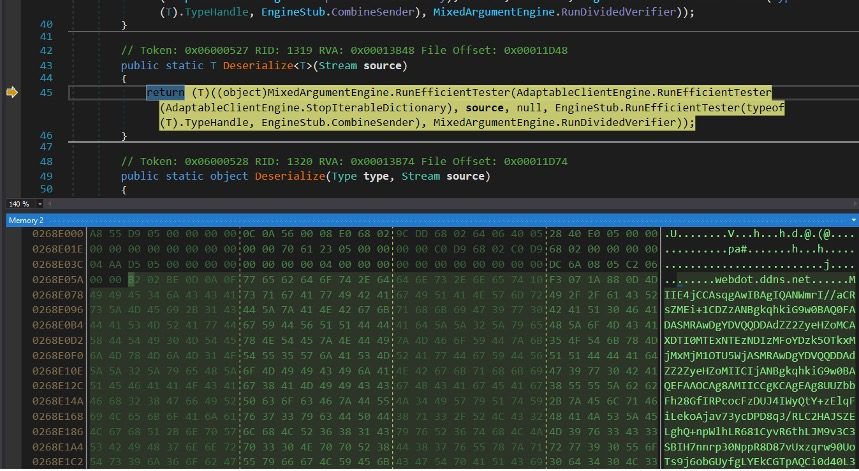This screenshot has width=859, height=471.
Task: Click line number 45 in the gutter
Action: 46,93
